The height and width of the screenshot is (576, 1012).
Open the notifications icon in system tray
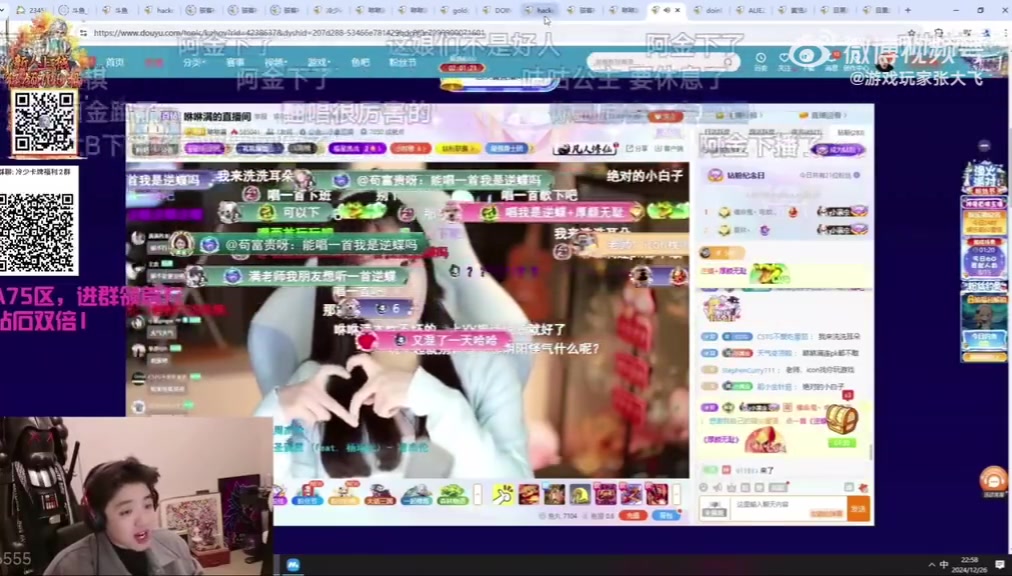click(x=1000, y=565)
